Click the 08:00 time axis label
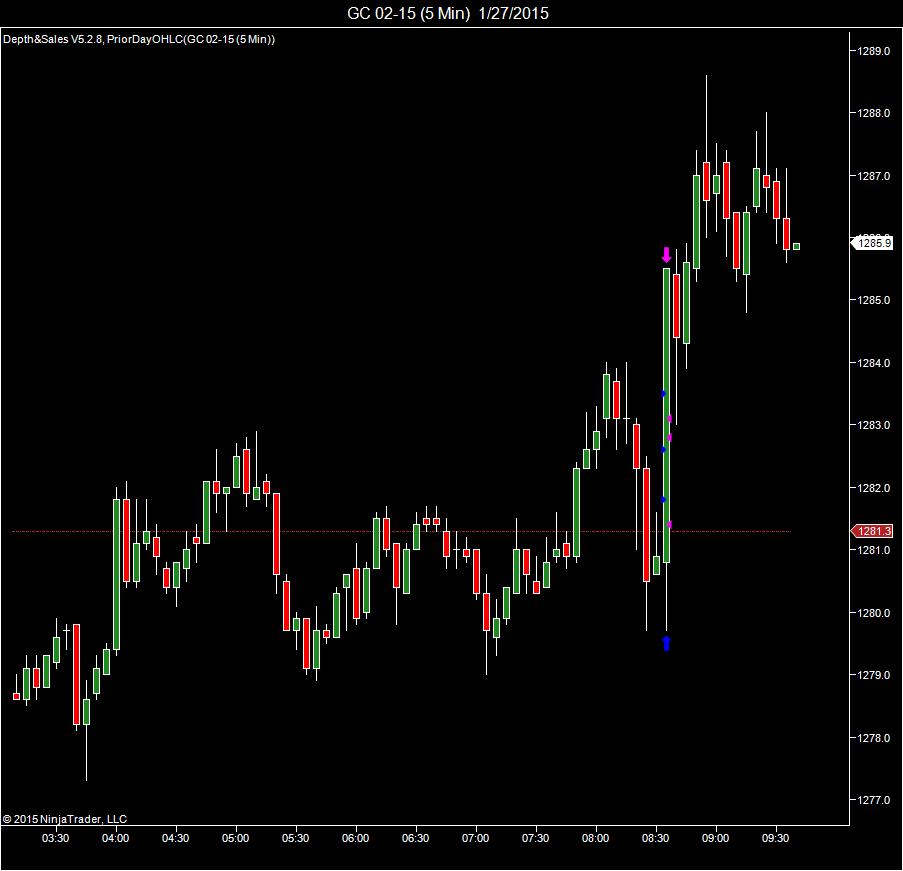Image resolution: width=903 pixels, height=871 pixels. pos(595,838)
